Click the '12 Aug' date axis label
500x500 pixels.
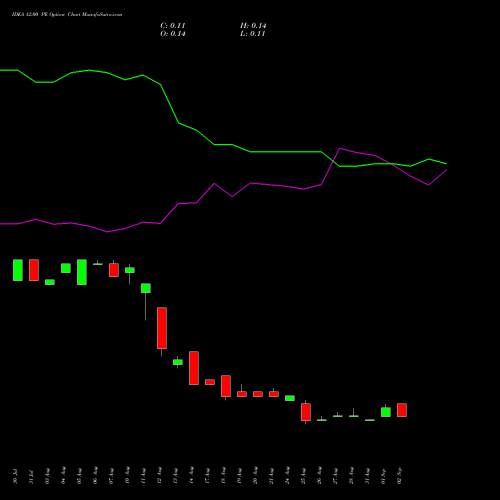(x=159, y=476)
